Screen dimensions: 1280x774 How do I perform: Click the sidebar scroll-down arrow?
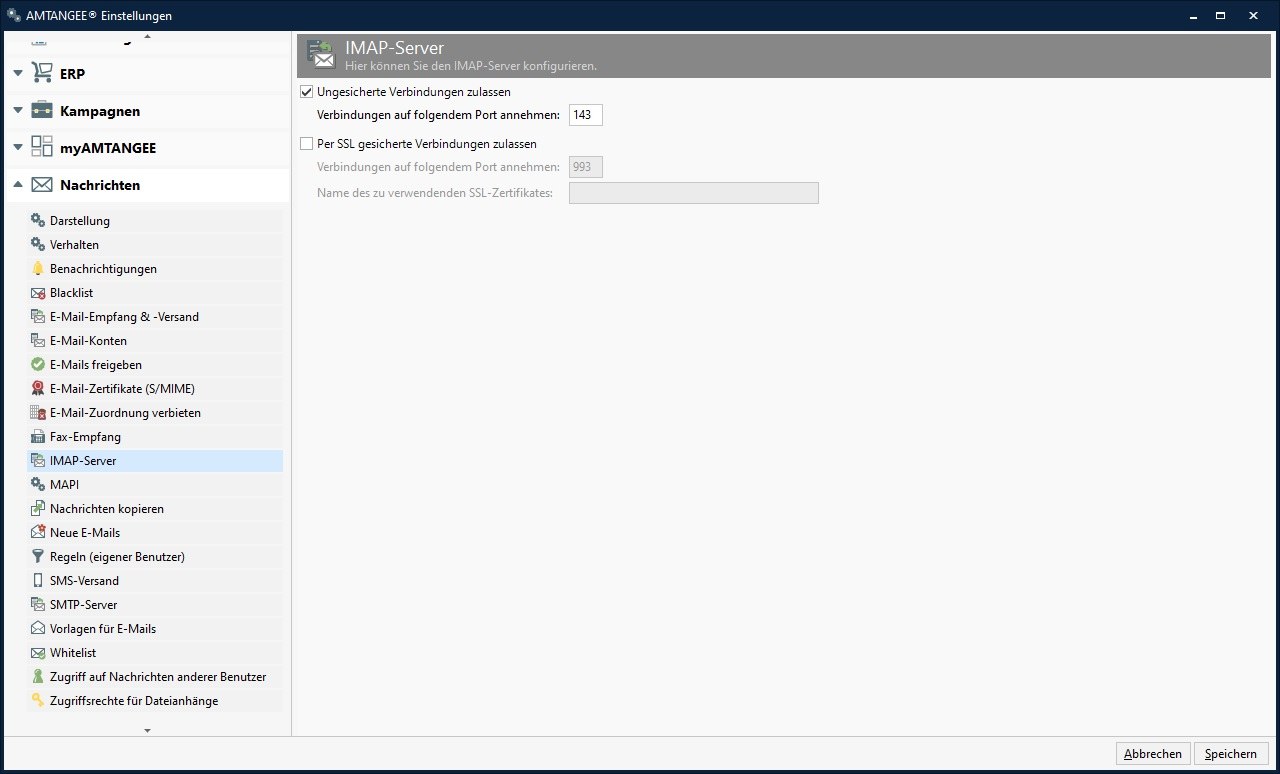pyautogui.click(x=148, y=731)
